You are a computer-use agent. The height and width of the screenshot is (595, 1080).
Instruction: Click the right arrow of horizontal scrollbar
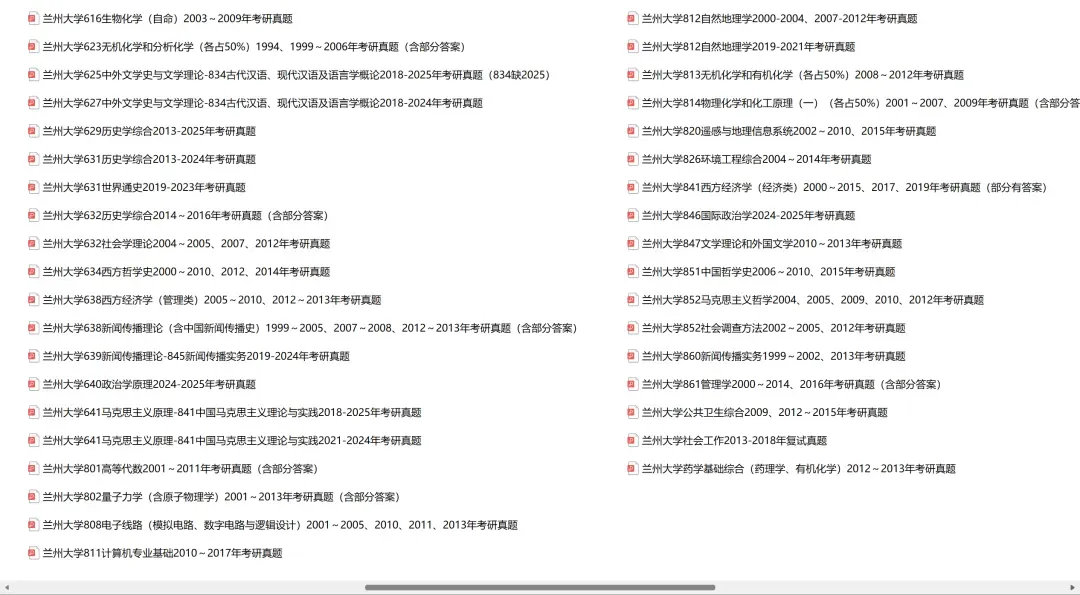(1072, 587)
